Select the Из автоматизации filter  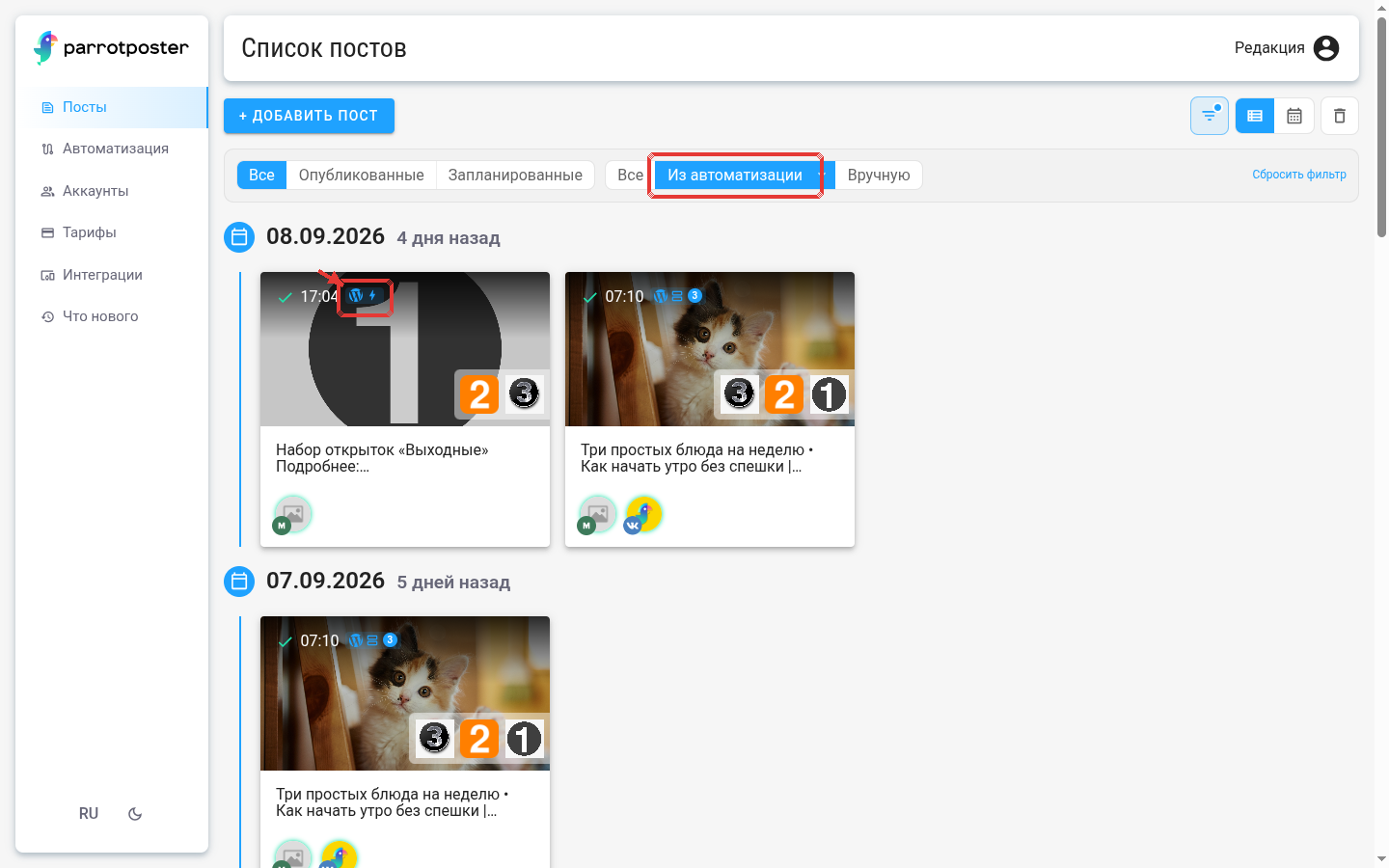[x=735, y=175]
